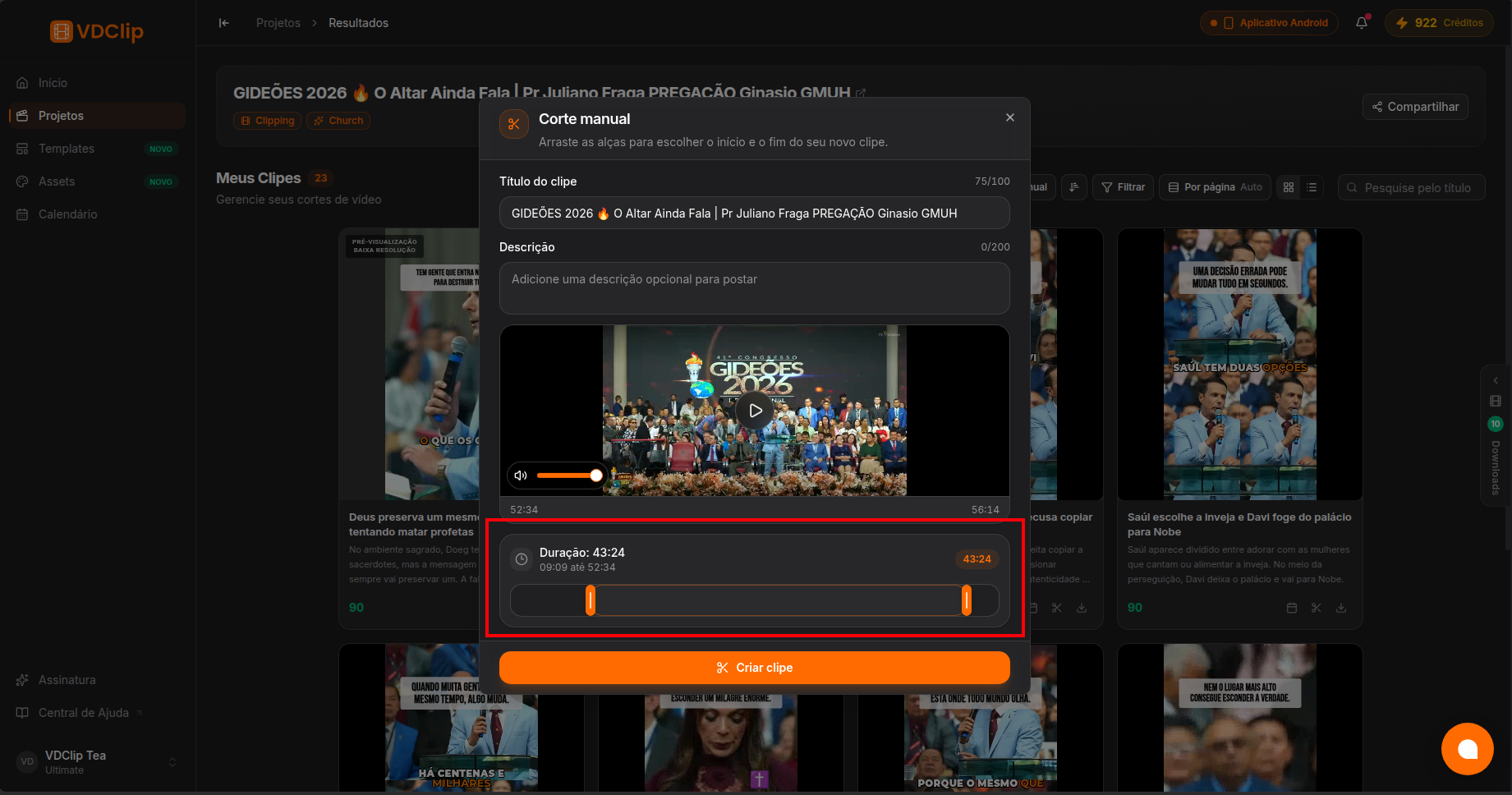Play the video preview

pos(755,411)
